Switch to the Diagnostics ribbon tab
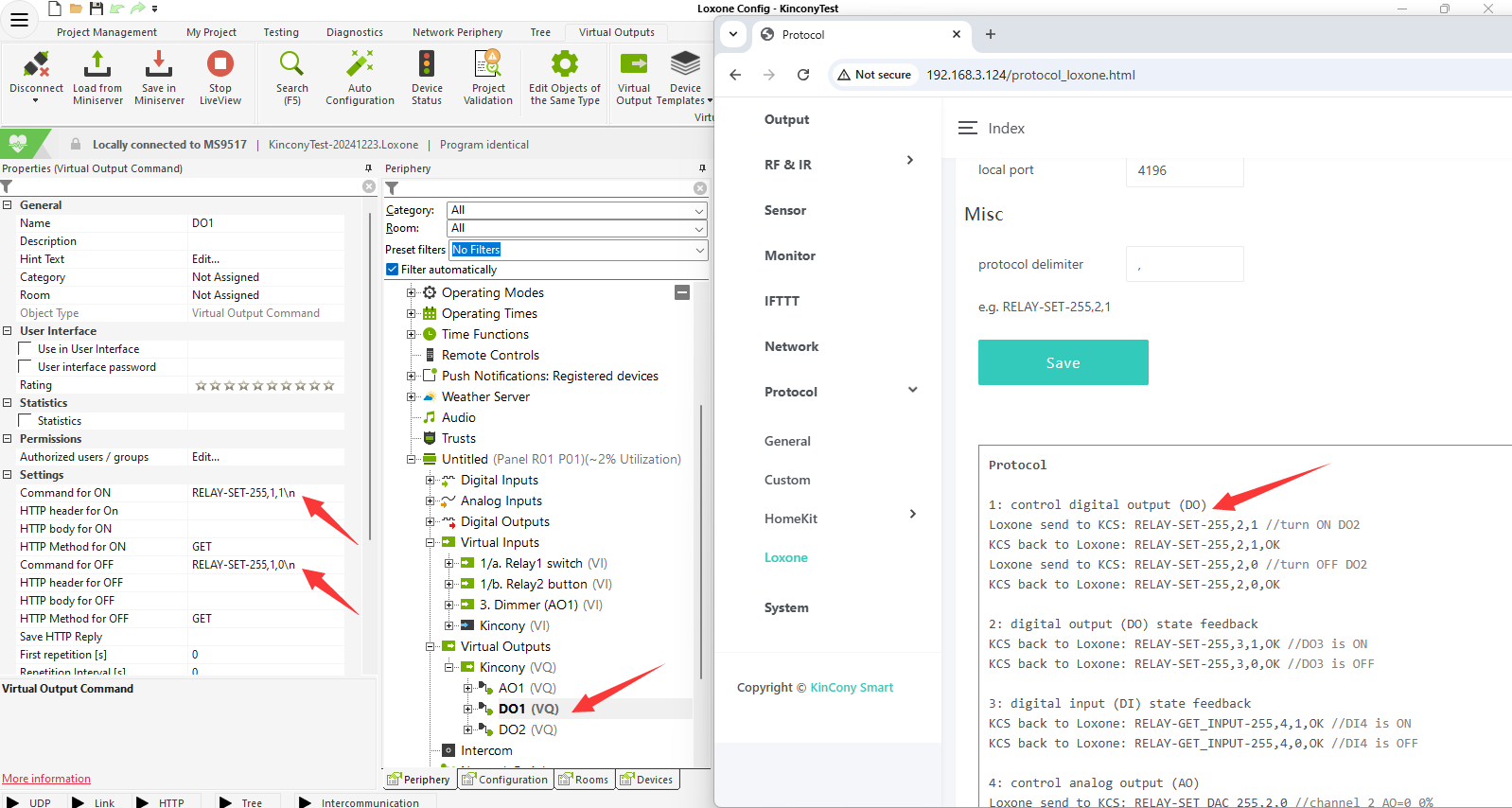The height and width of the screenshot is (808, 1512). click(355, 32)
